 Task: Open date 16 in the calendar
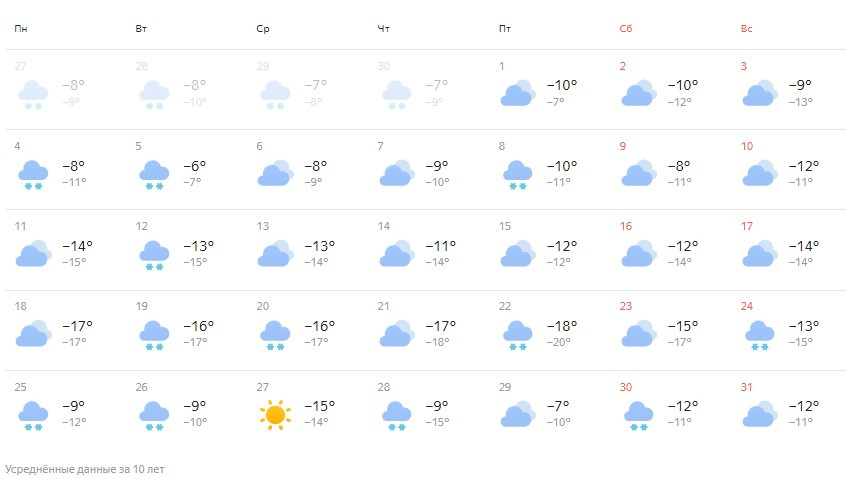click(625, 226)
